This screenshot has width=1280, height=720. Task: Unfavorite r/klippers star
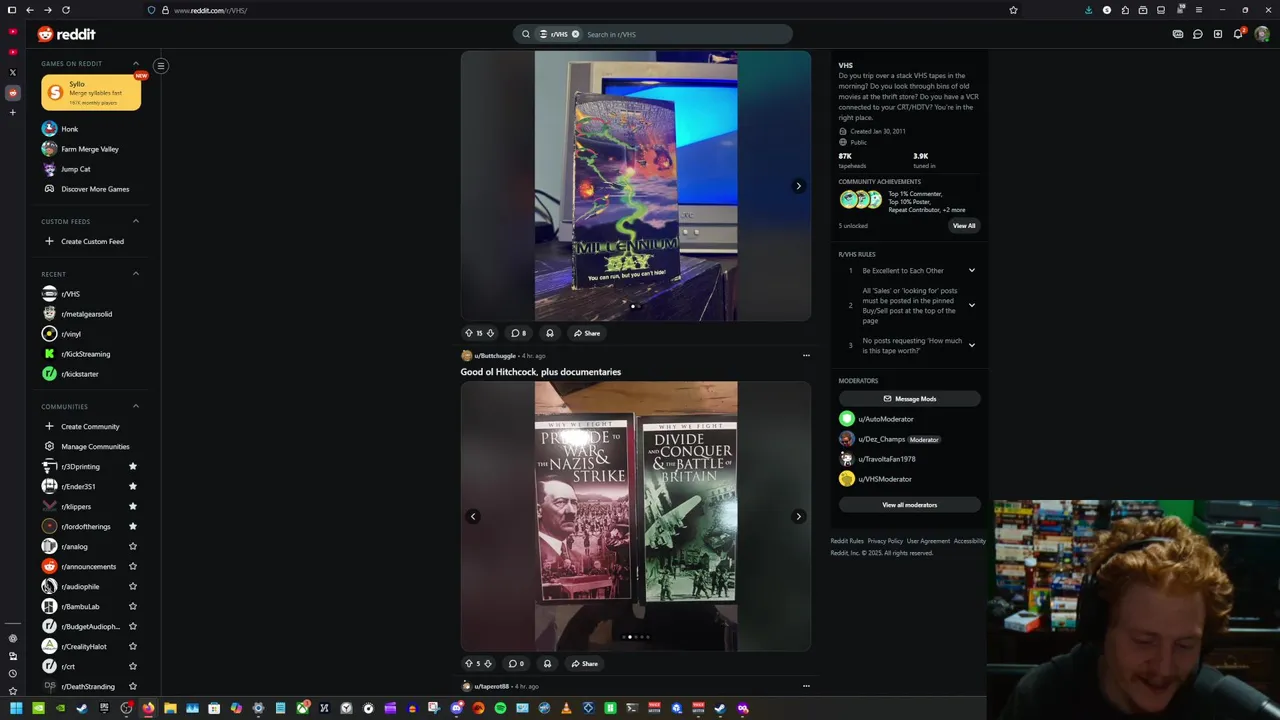132,506
